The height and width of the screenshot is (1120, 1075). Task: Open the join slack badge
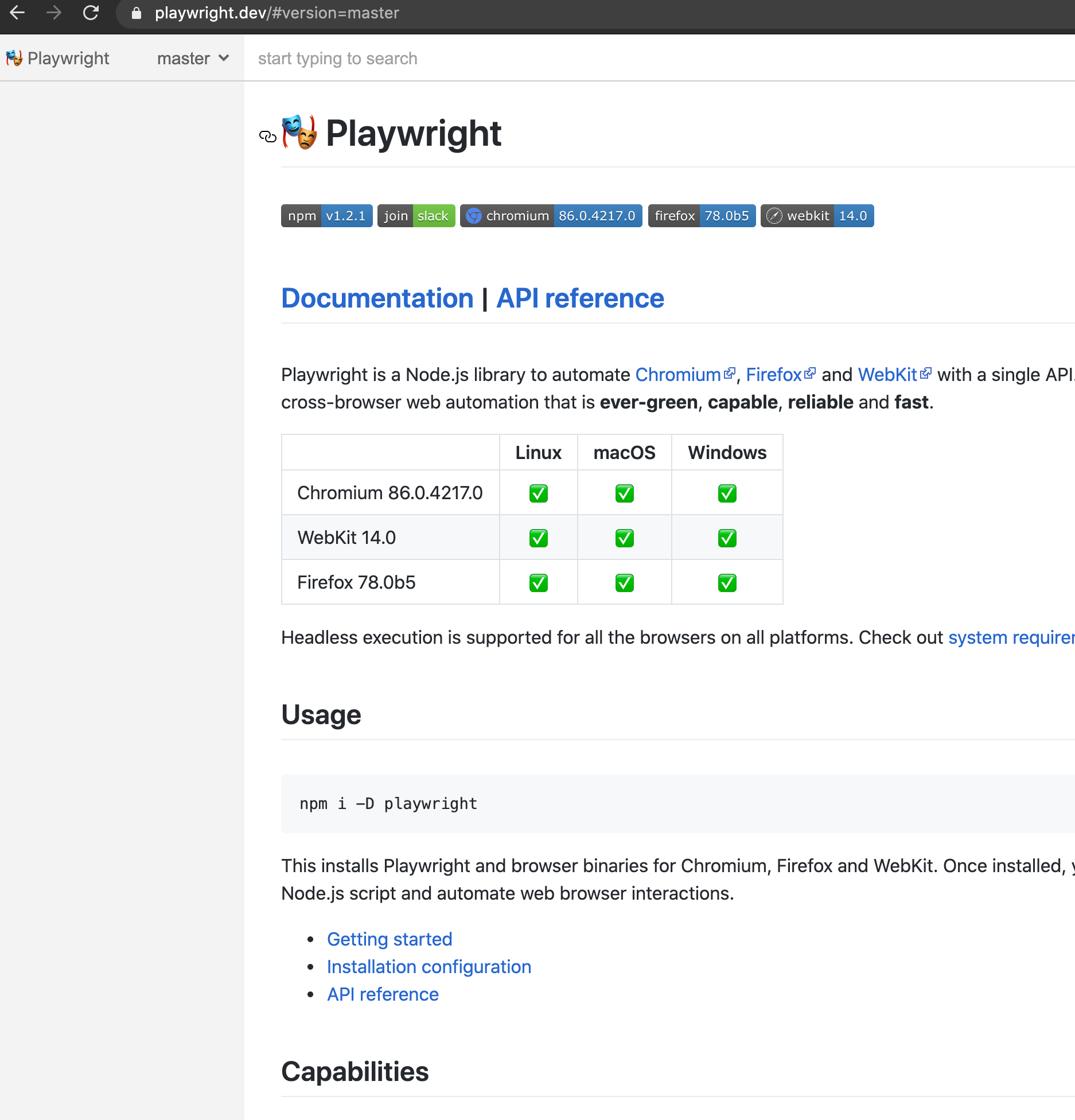(416, 216)
